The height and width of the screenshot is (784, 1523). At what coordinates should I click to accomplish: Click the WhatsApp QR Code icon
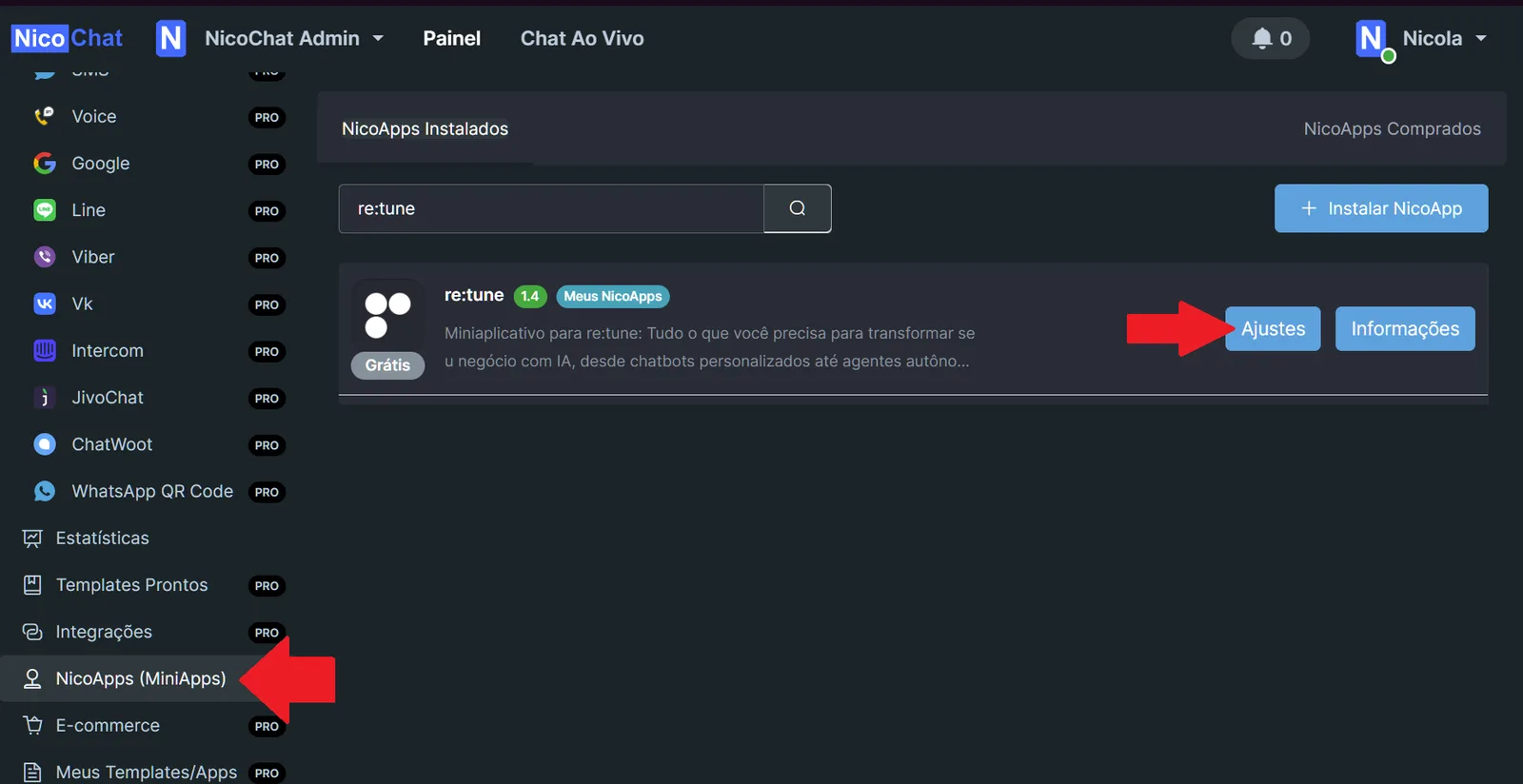(45, 491)
